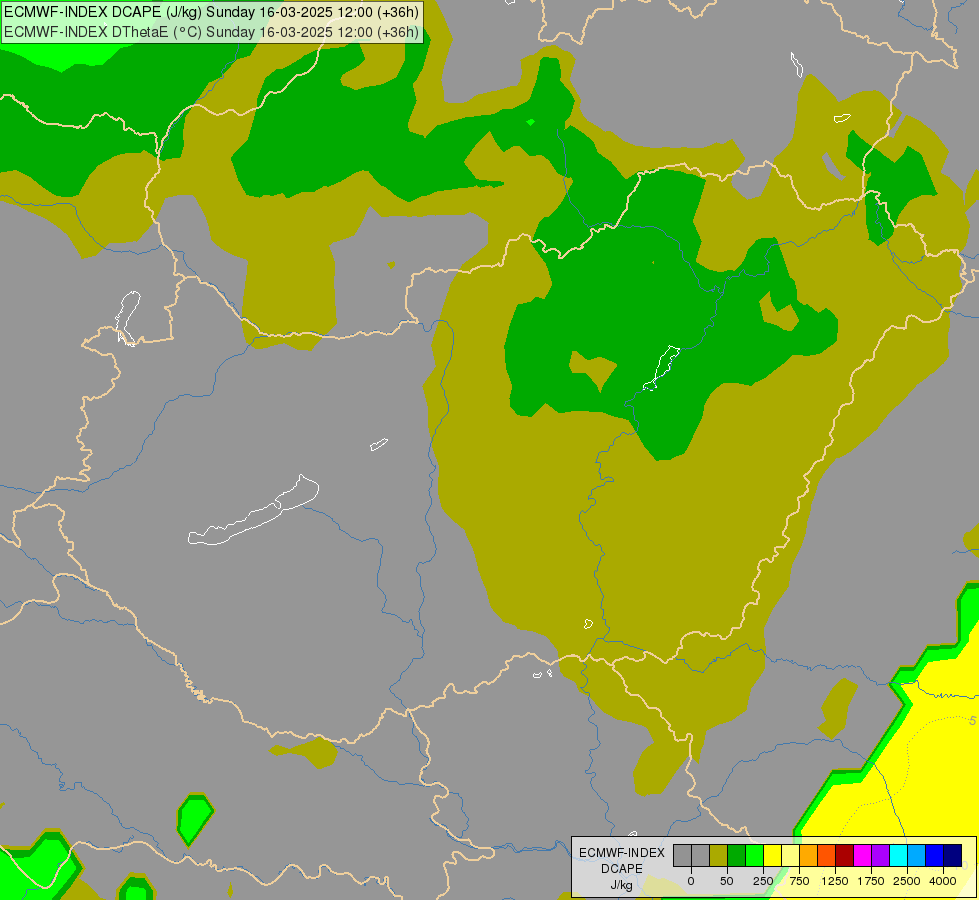Choose the purple legend swatch
Viewport: 979px width, 900px height.
[x=880, y=856]
